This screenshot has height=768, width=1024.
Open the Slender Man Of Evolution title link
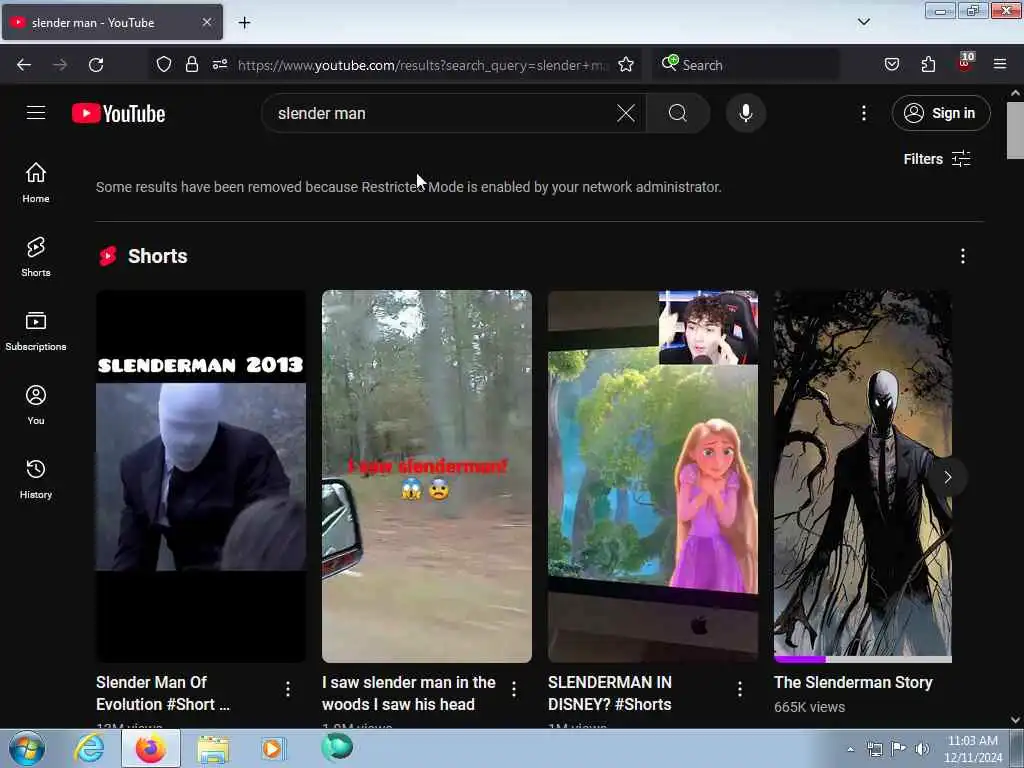(163, 693)
